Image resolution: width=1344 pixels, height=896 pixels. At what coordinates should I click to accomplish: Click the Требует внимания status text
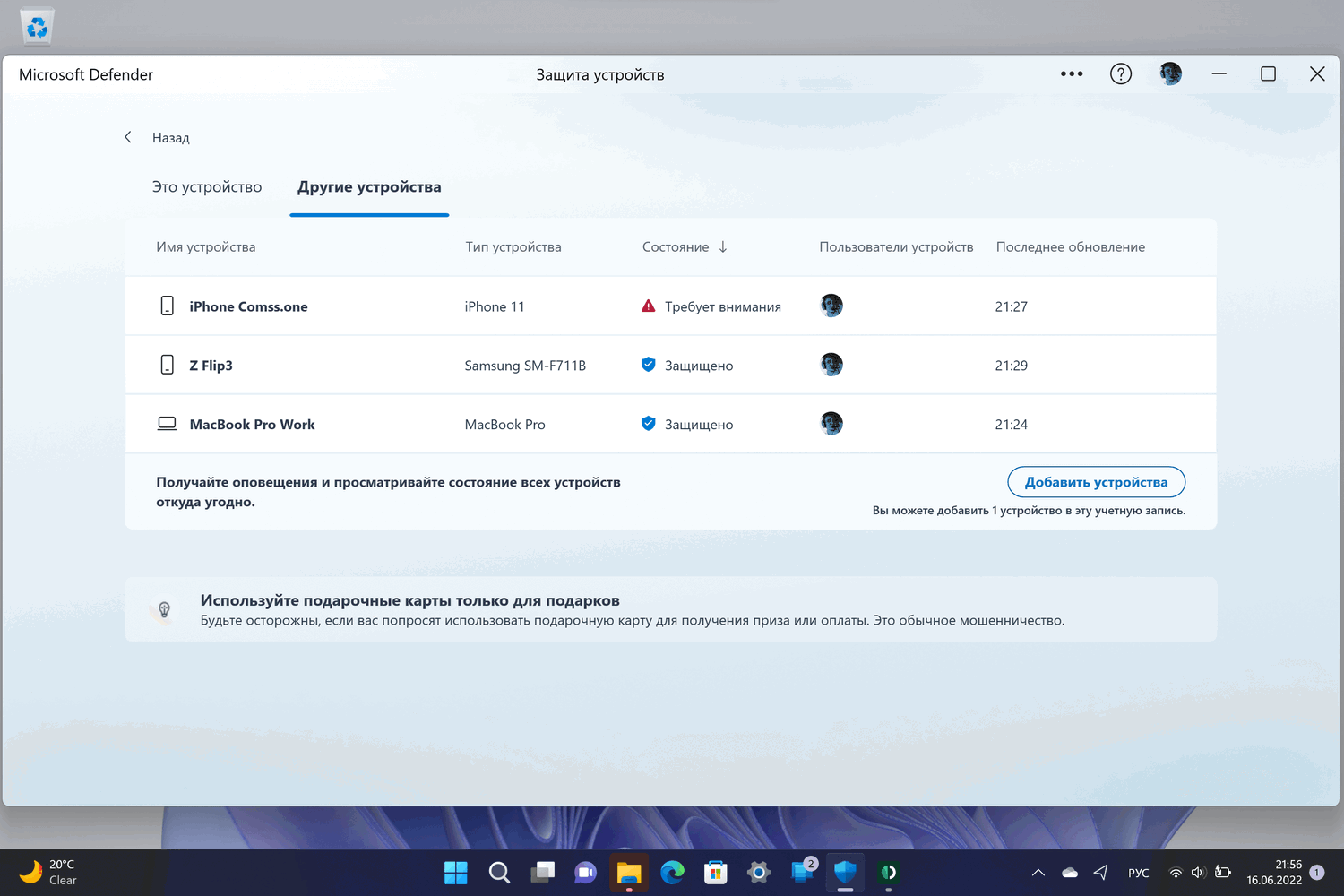pos(723,306)
